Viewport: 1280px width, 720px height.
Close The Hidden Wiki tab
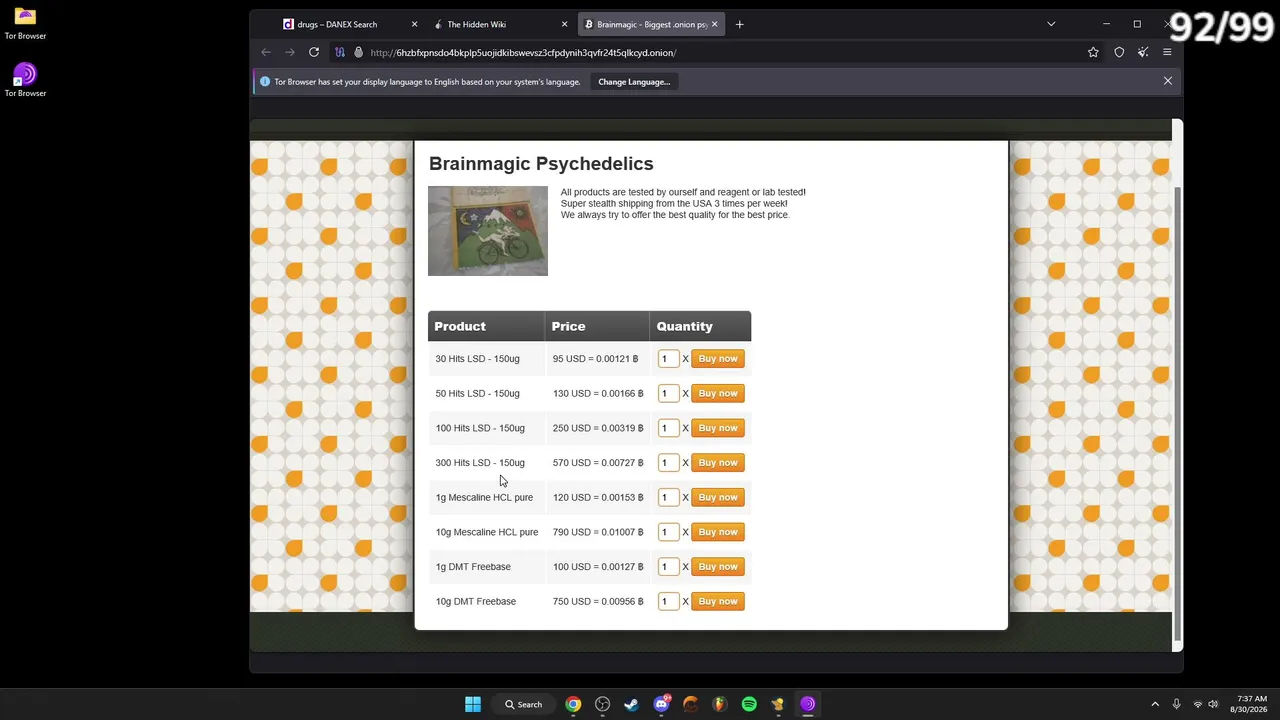[x=564, y=24]
